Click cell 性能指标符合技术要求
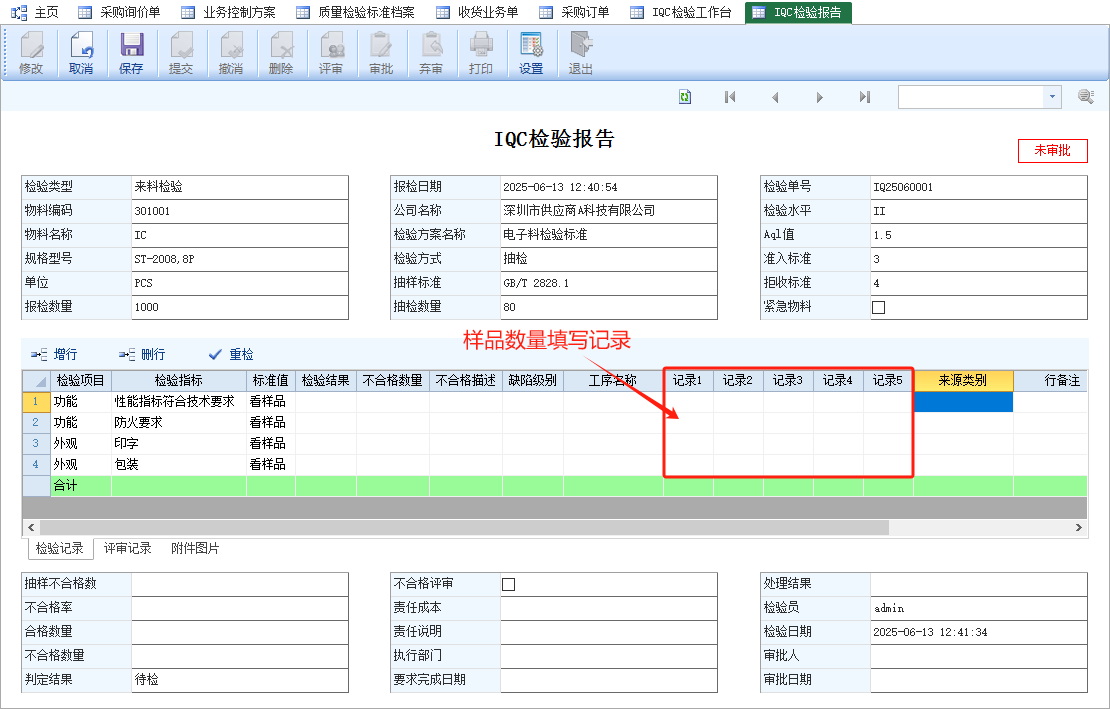 click(178, 401)
